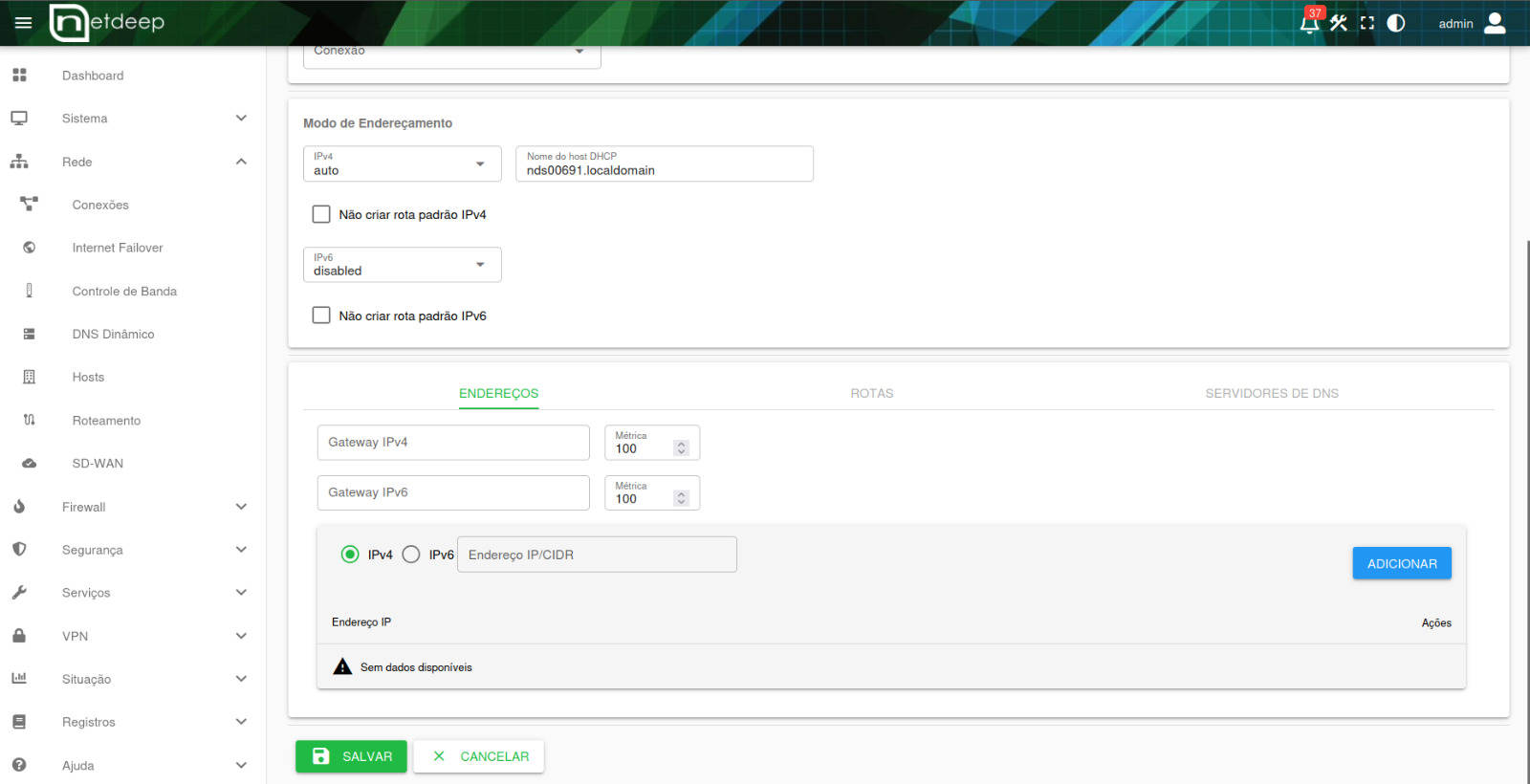Toggle fullscreen mode icon
The height and width of the screenshot is (784, 1530).
[x=1367, y=23]
